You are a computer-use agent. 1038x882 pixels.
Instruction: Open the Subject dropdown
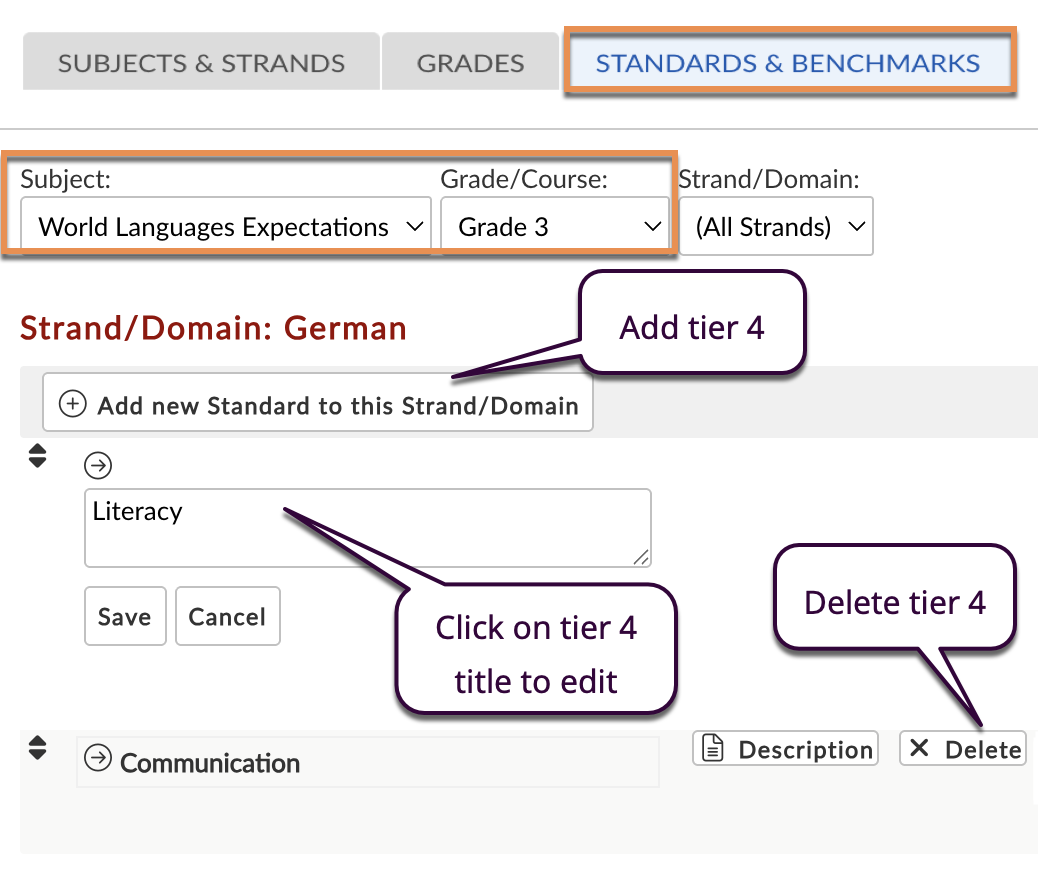tap(226, 227)
